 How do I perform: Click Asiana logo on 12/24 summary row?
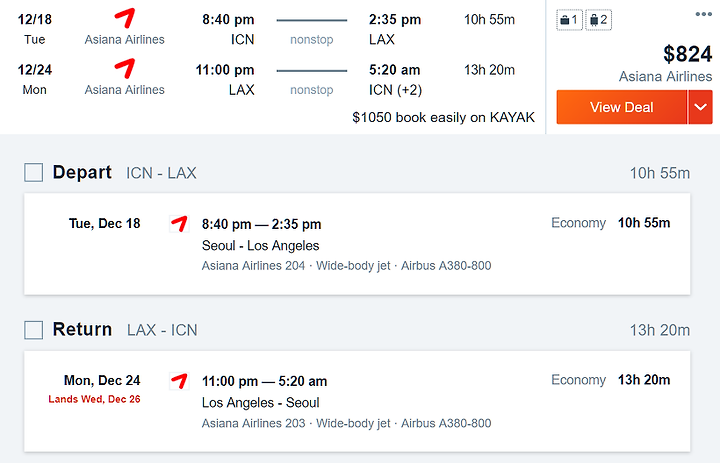[x=124, y=69]
